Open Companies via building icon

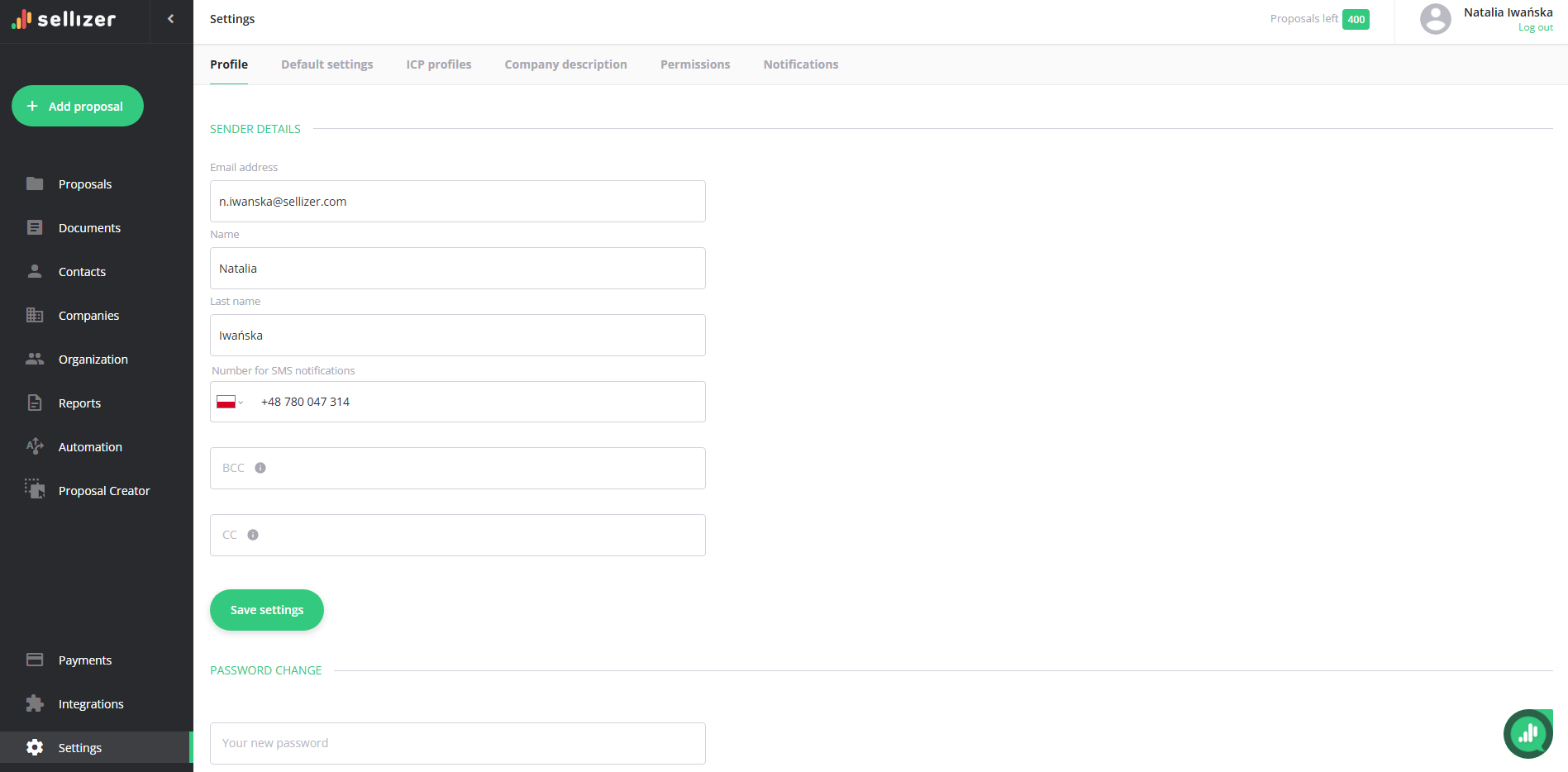tap(35, 315)
